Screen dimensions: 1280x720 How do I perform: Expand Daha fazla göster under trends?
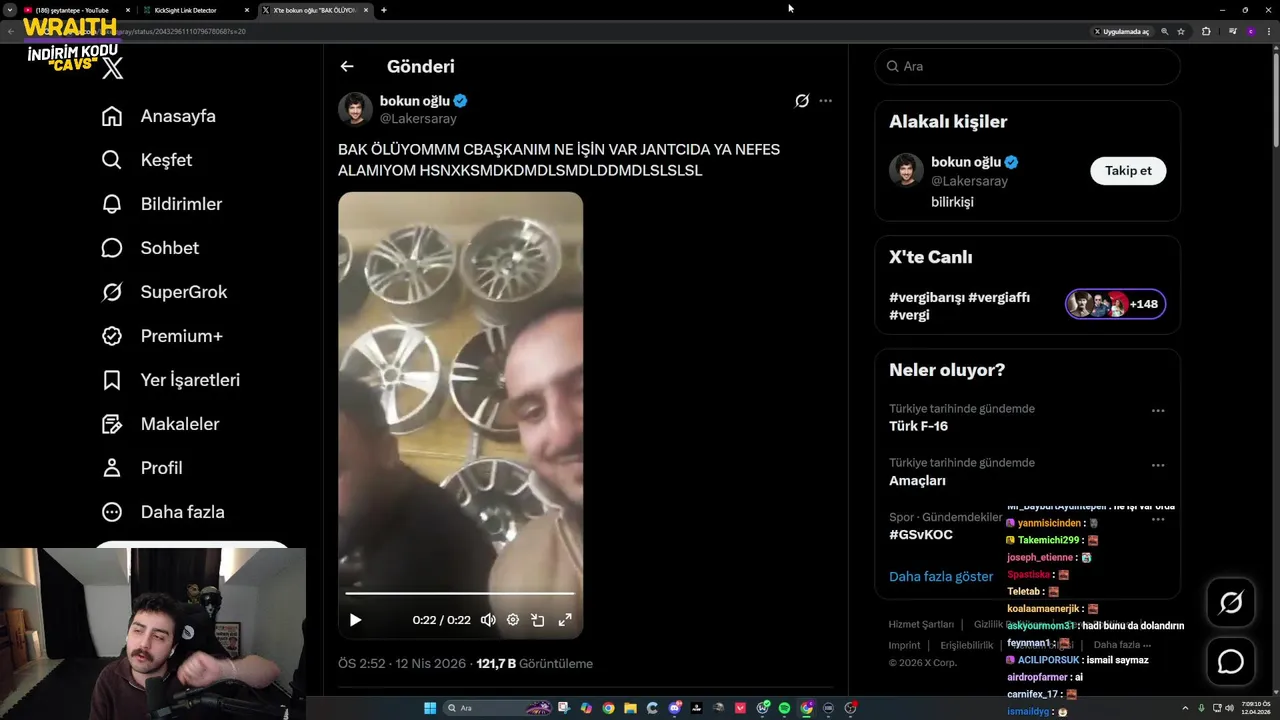coord(941,577)
